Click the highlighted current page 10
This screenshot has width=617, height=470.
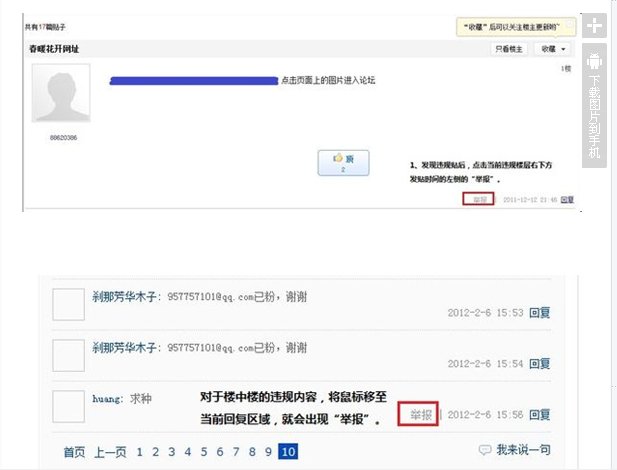pos(288,451)
